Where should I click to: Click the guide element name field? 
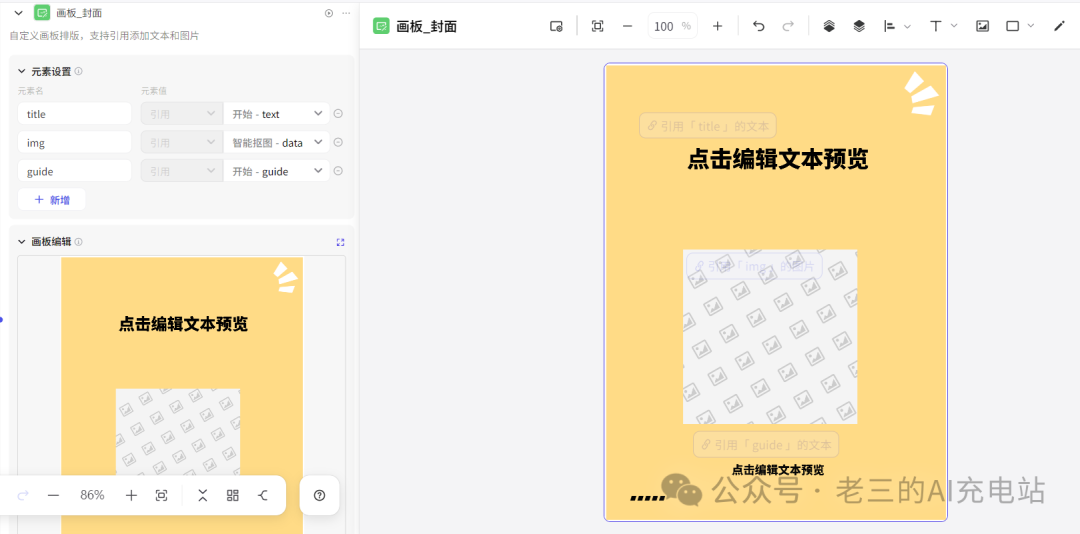tap(75, 171)
